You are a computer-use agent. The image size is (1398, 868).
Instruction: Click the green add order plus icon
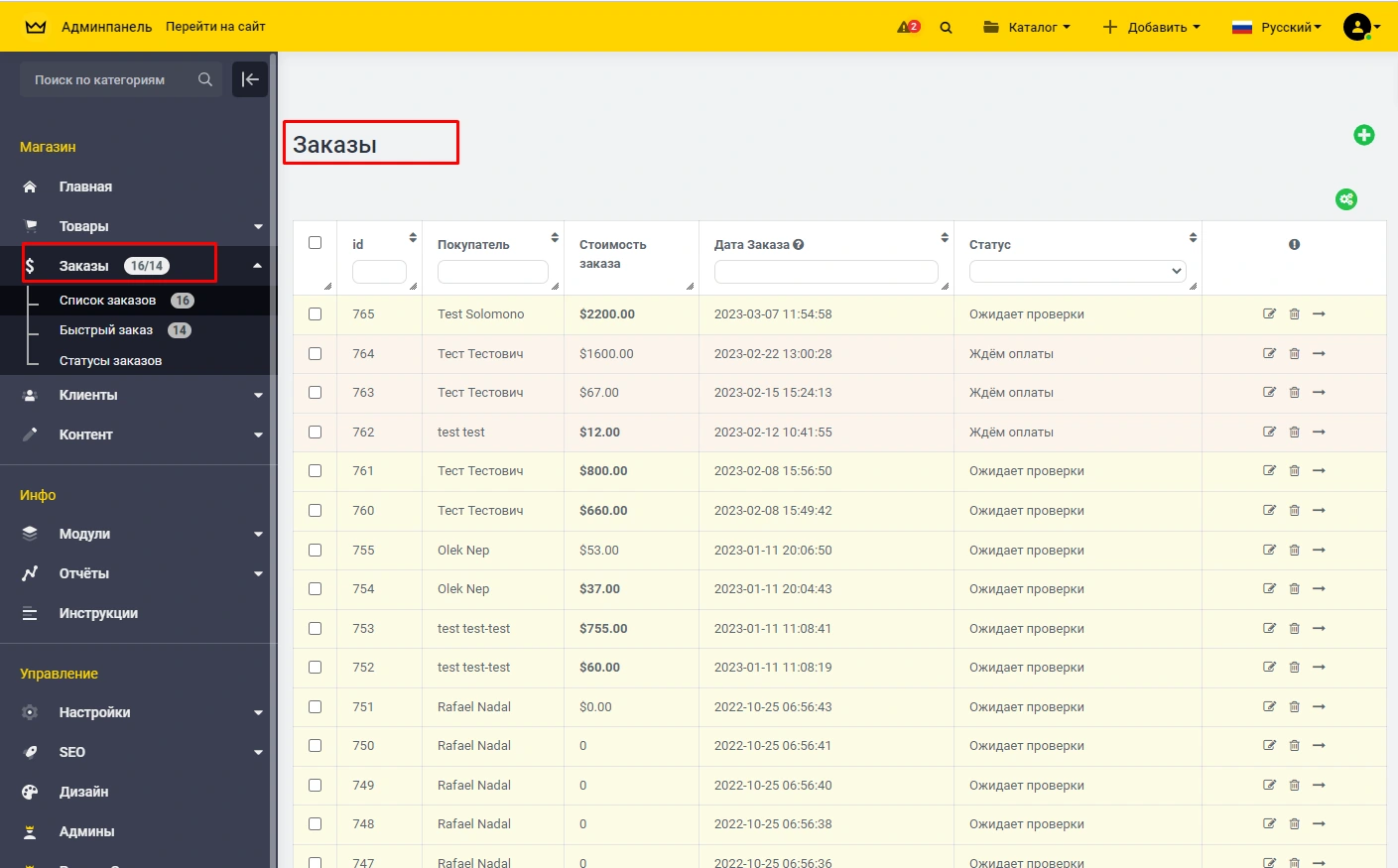(1363, 135)
